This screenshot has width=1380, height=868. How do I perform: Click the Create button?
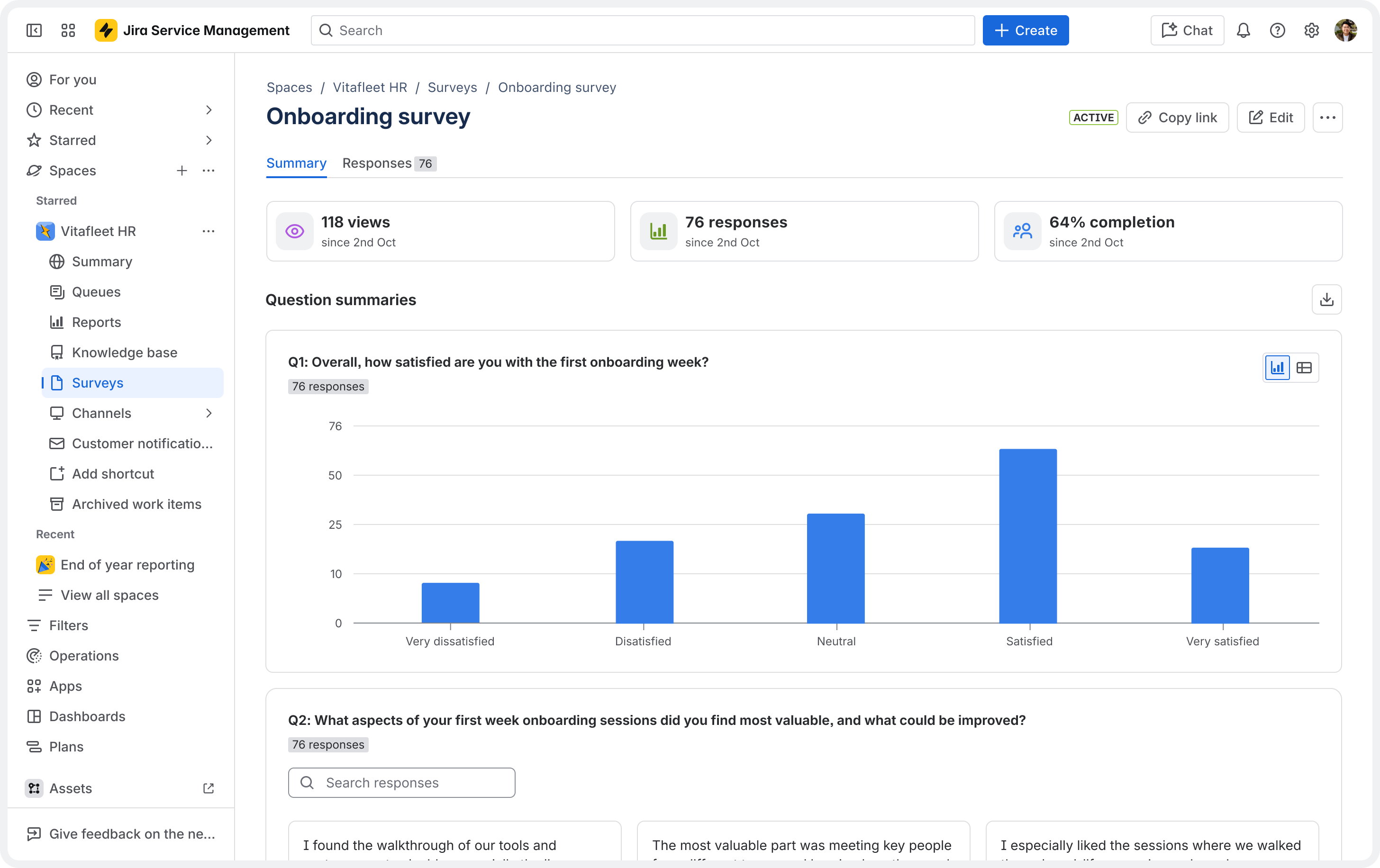tap(1025, 30)
